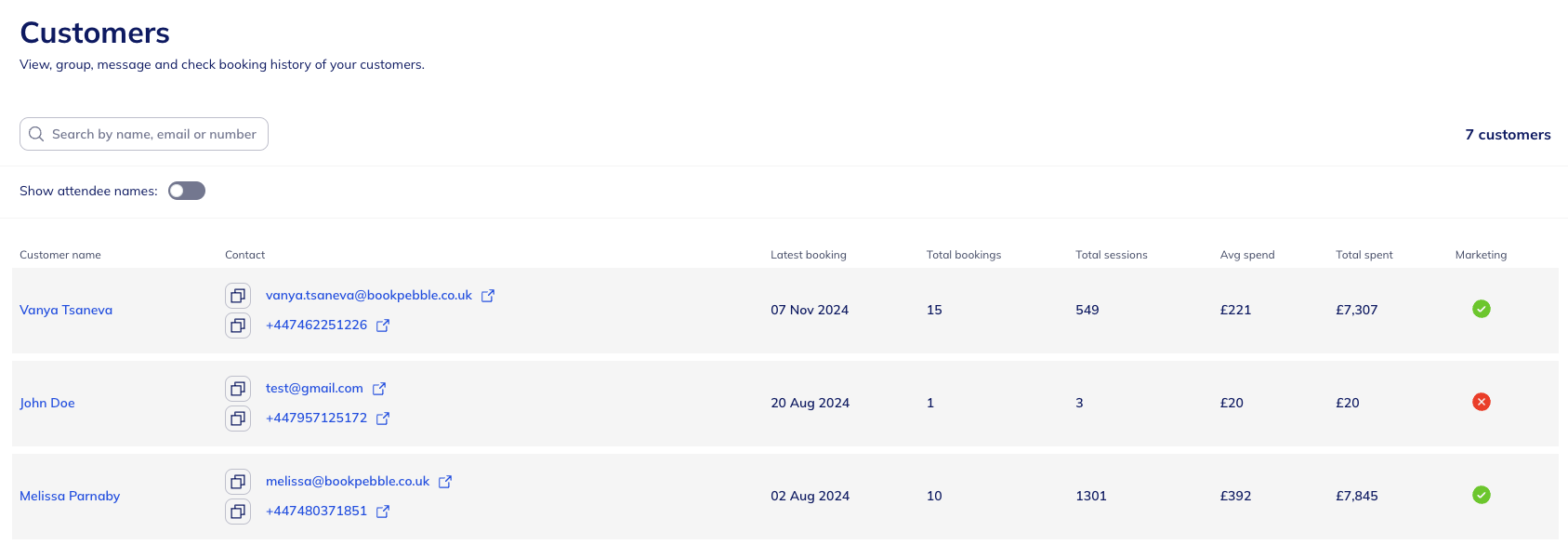Copy Melissa Parnaby's phone number
The image size is (1568, 545).
click(238, 512)
